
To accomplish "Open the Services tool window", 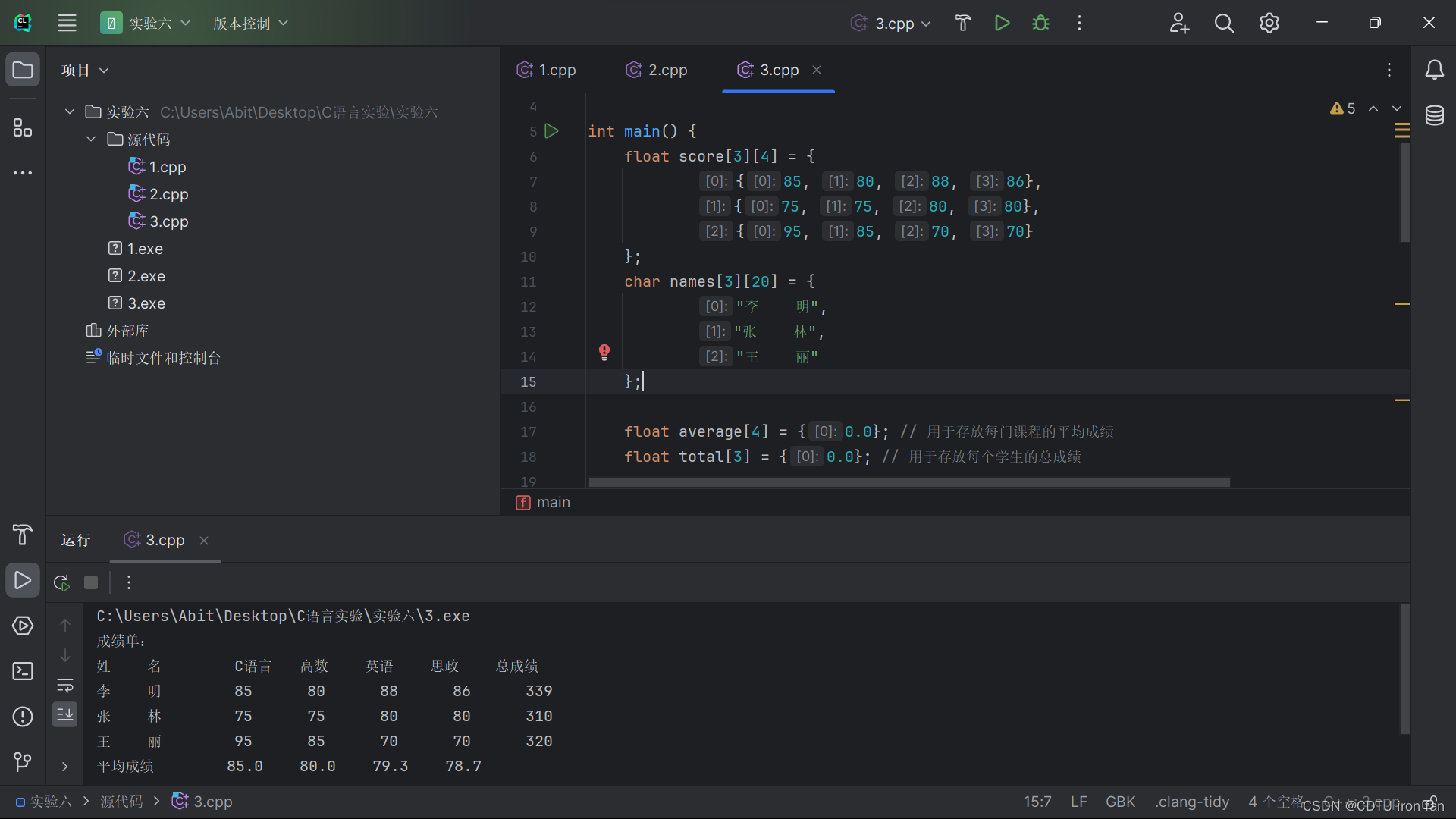I will click(x=23, y=626).
